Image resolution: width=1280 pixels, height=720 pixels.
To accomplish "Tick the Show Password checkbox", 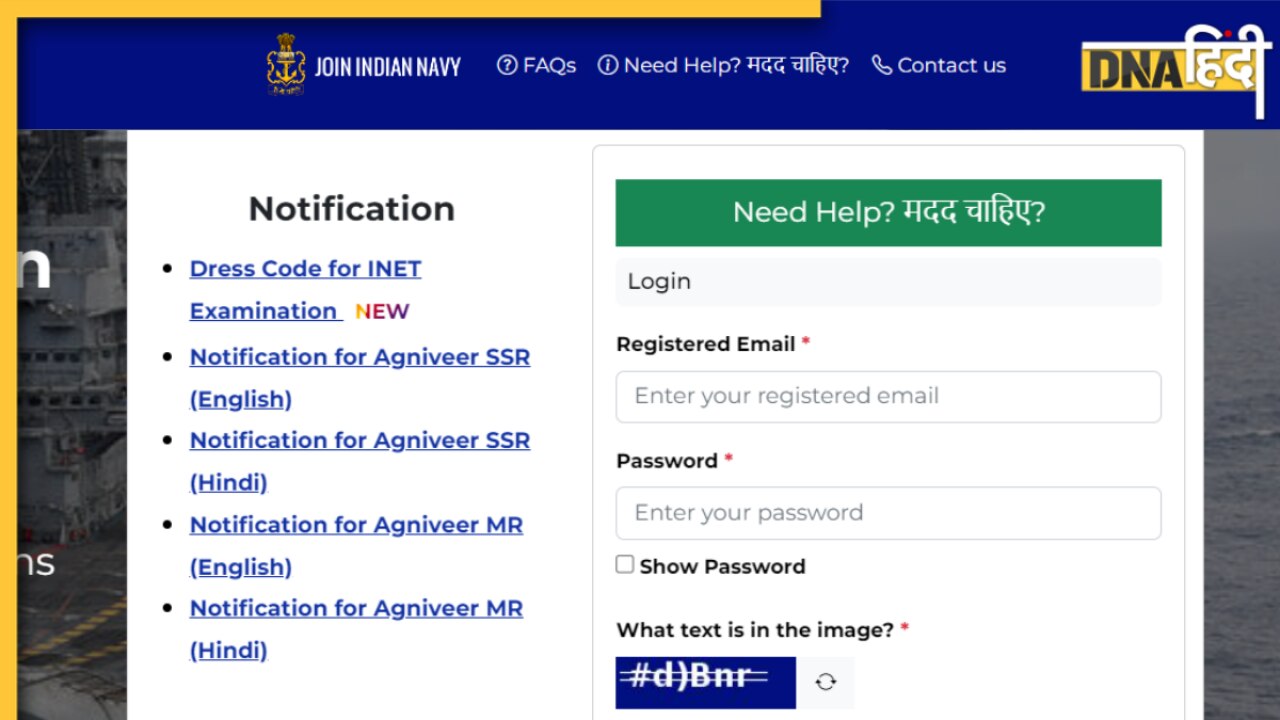I will 625,564.
